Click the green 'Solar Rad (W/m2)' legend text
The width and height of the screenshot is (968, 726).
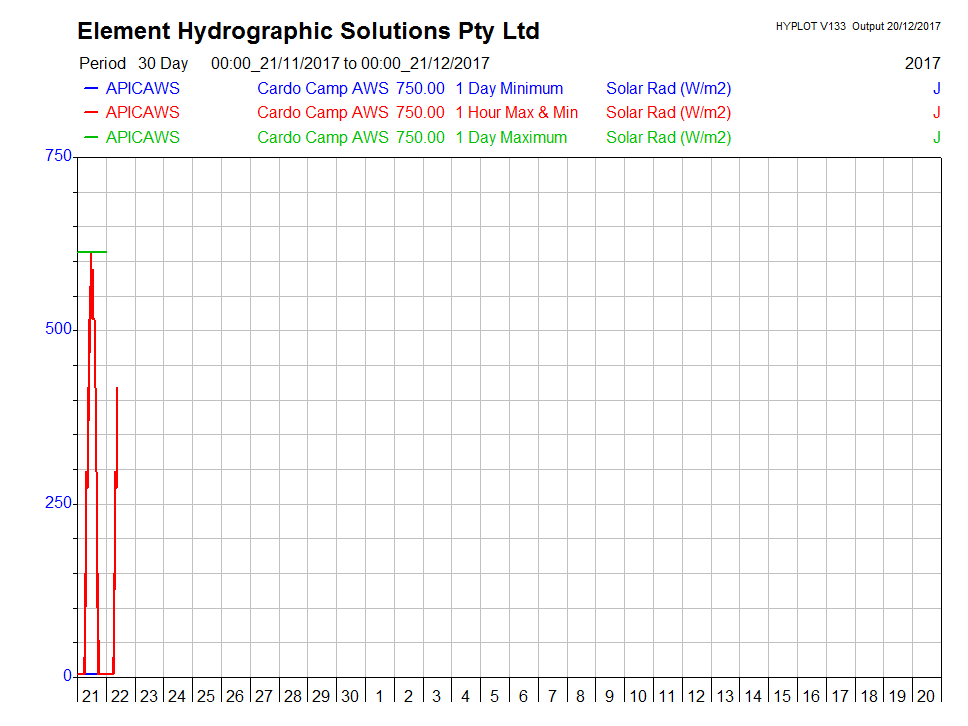(x=668, y=138)
